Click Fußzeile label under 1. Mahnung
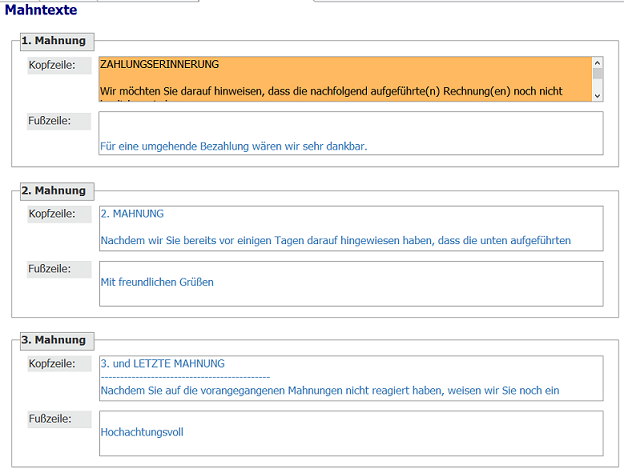This screenshot has width=624, height=473. (59, 121)
